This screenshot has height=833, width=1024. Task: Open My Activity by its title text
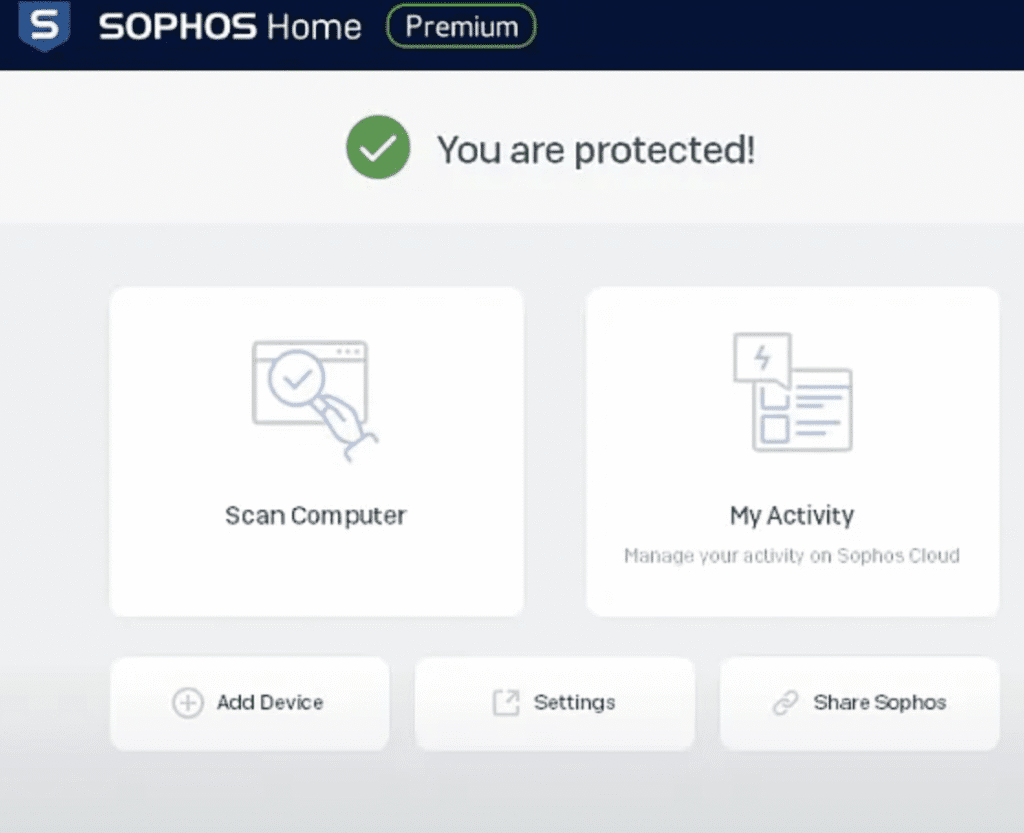[x=792, y=516]
